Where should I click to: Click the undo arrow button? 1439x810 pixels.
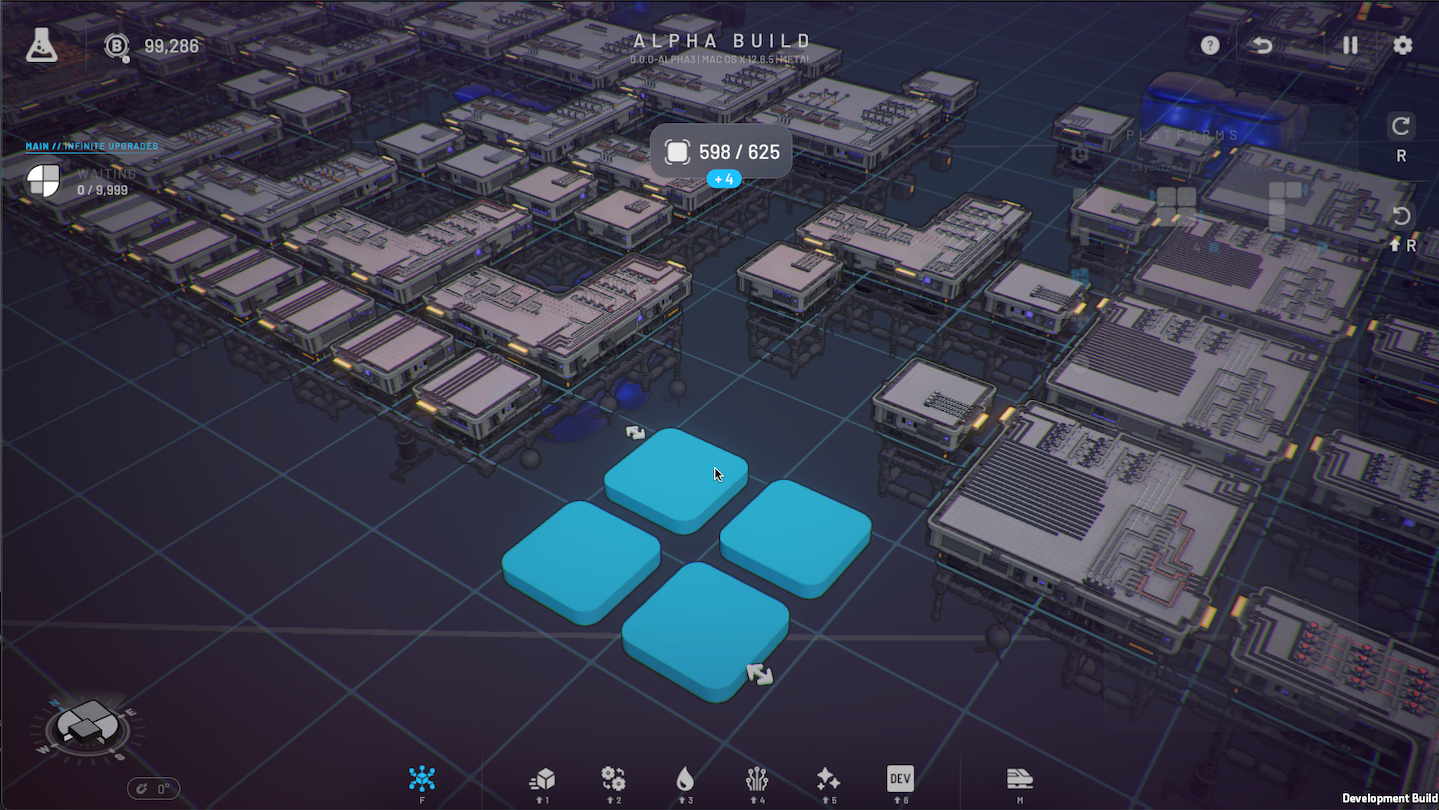click(x=1263, y=45)
